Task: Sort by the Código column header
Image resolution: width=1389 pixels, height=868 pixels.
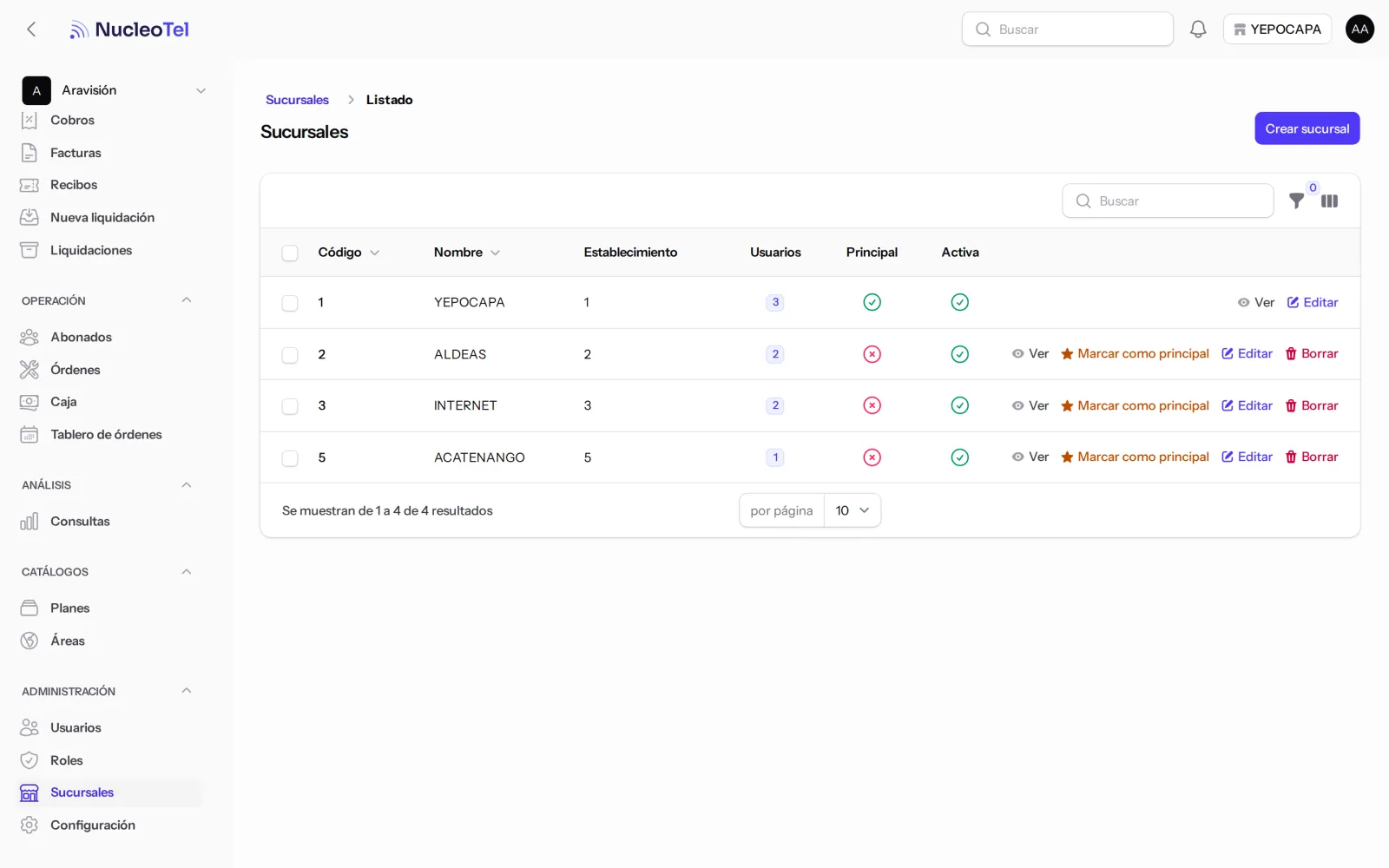Action: [348, 253]
